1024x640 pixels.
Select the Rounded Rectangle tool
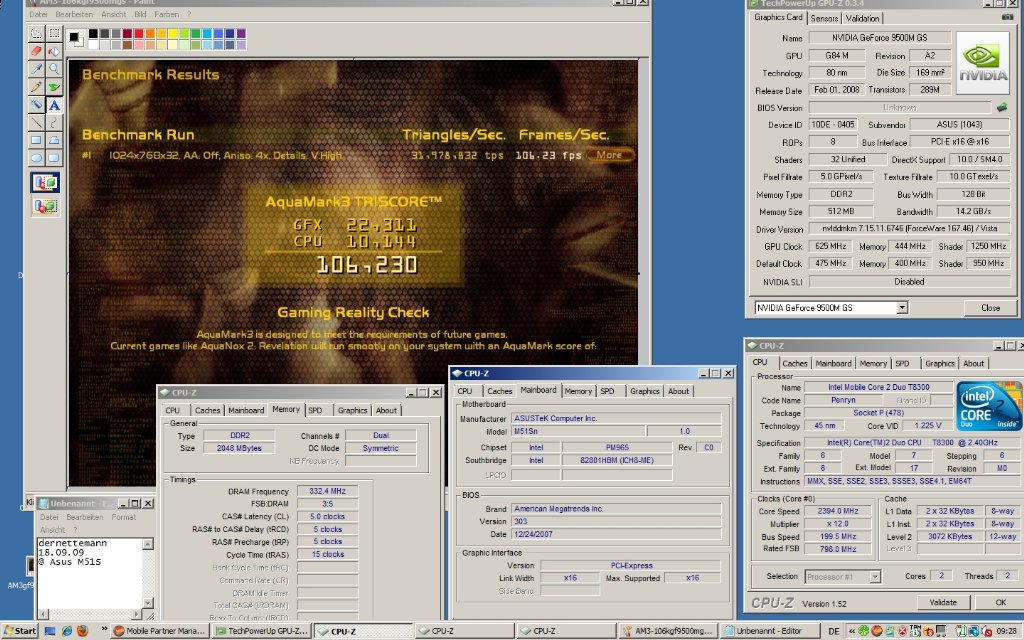[x=54, y=157]
